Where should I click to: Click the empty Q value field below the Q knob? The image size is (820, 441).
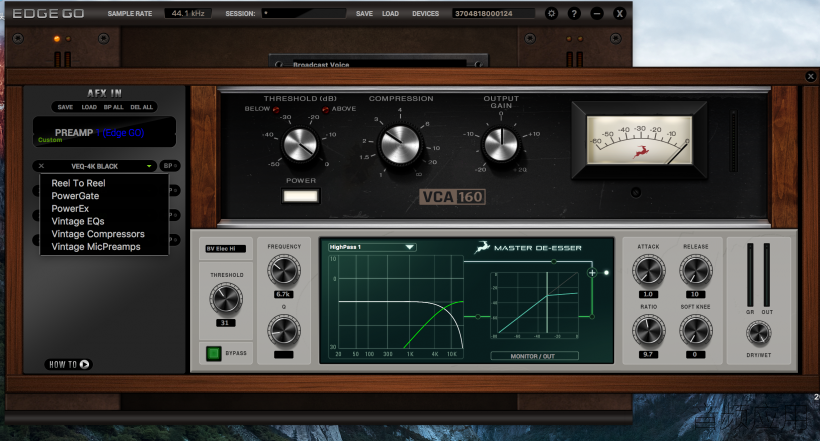click(x=283, y=355)
